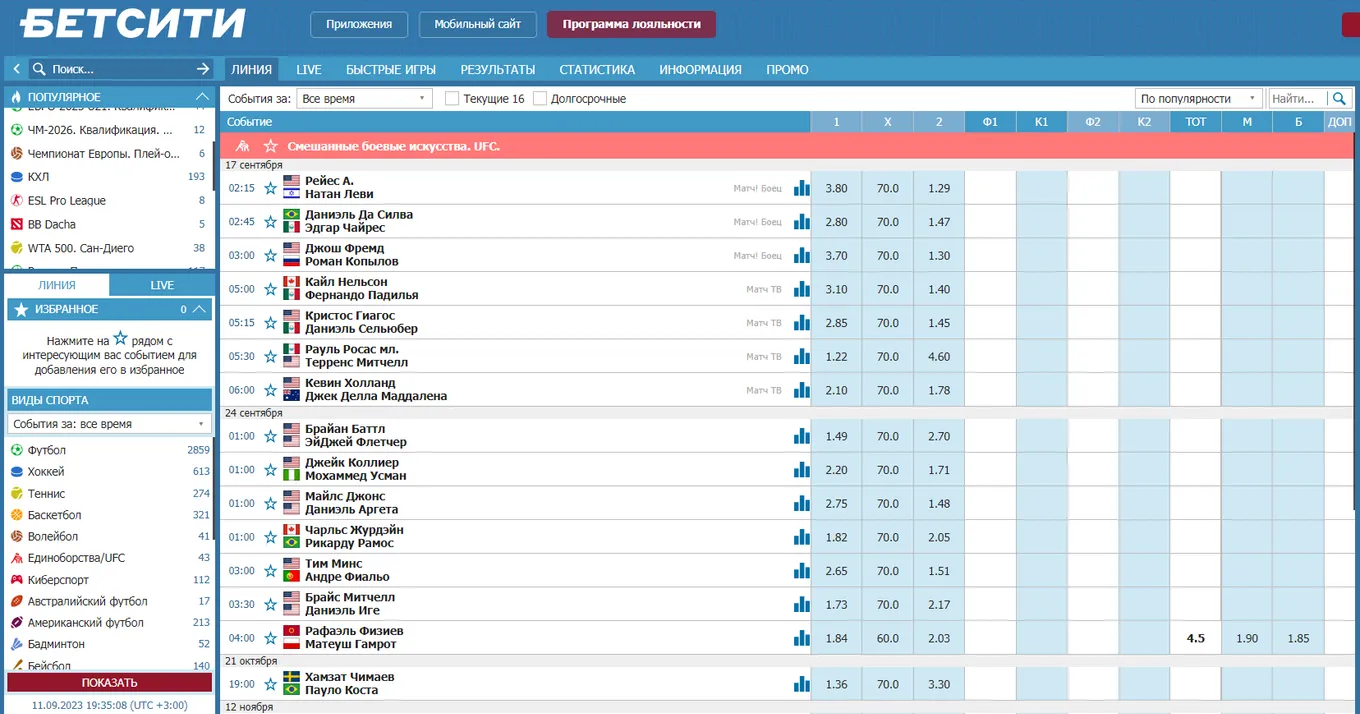
Task: Click the Мобильный сайт button
Action: point(478,24)
